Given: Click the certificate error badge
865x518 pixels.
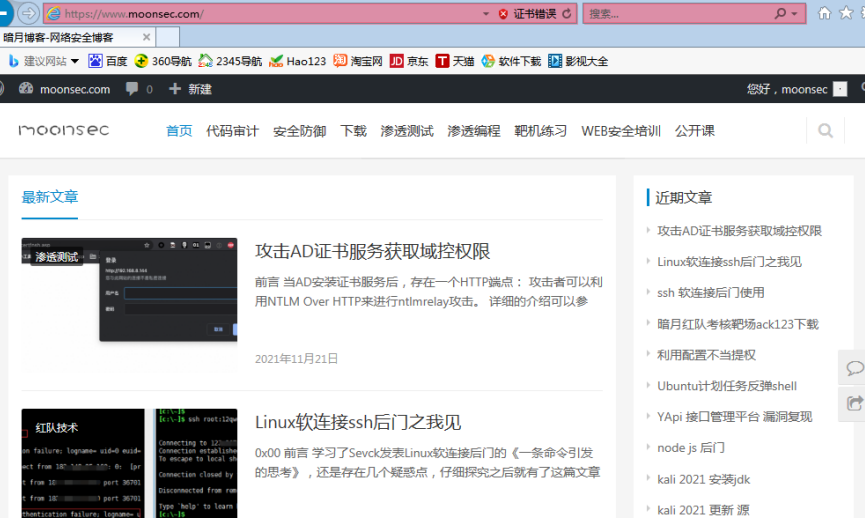Looking at the screenshot, I should (526, 14).
